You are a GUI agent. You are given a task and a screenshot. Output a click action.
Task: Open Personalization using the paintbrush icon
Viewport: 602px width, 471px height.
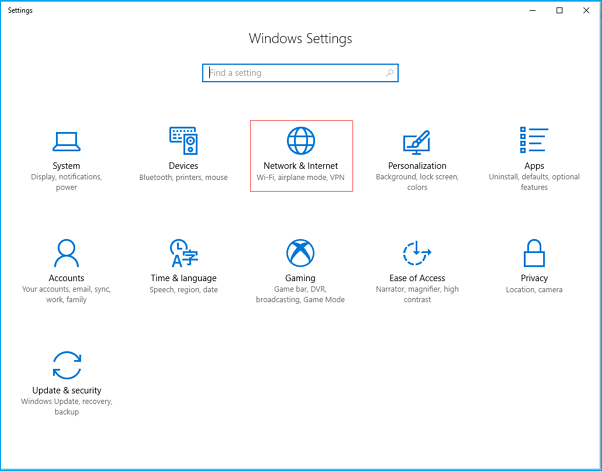point(417,141)
